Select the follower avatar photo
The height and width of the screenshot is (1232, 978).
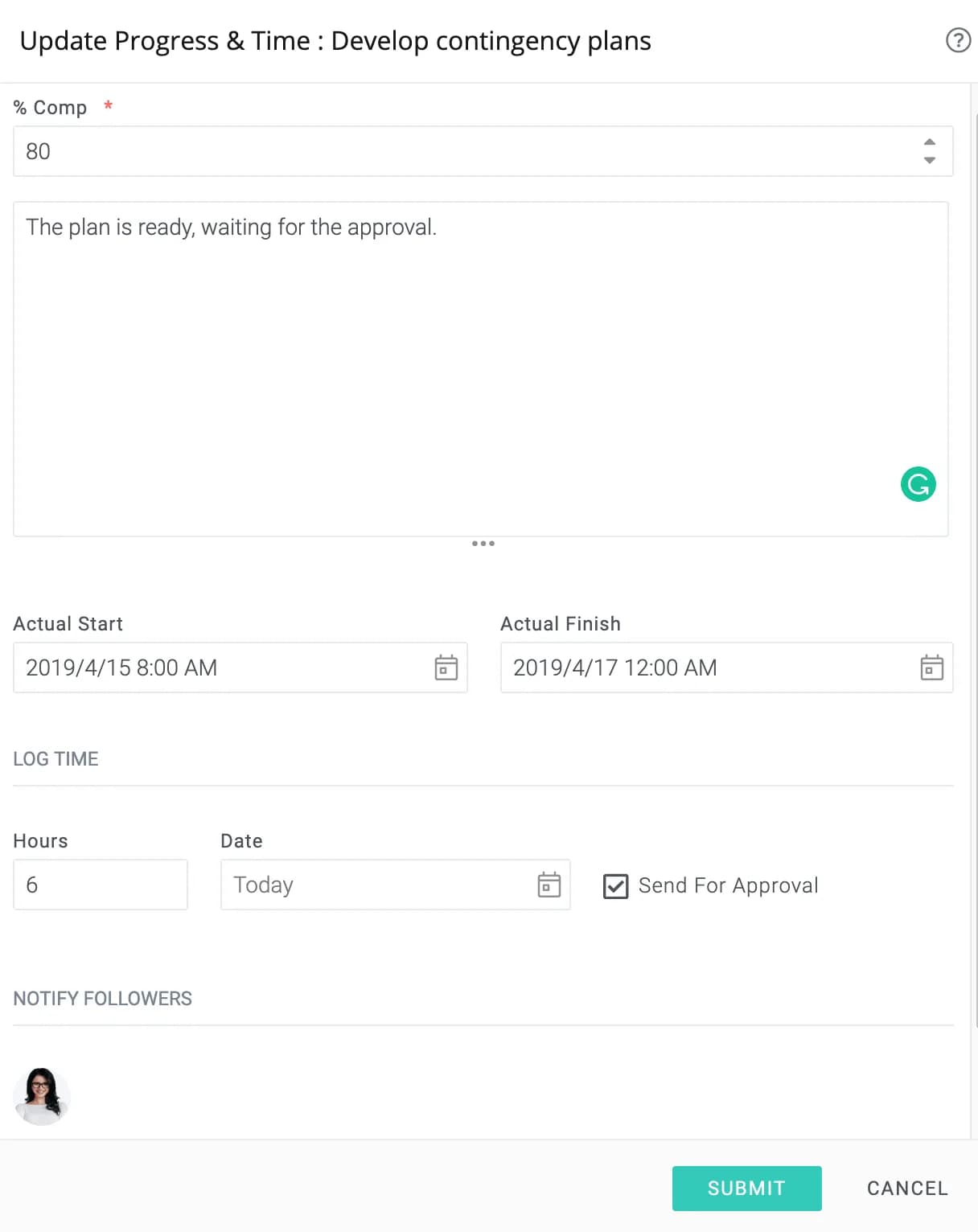pyautogui.click(x=42, y=1096)
